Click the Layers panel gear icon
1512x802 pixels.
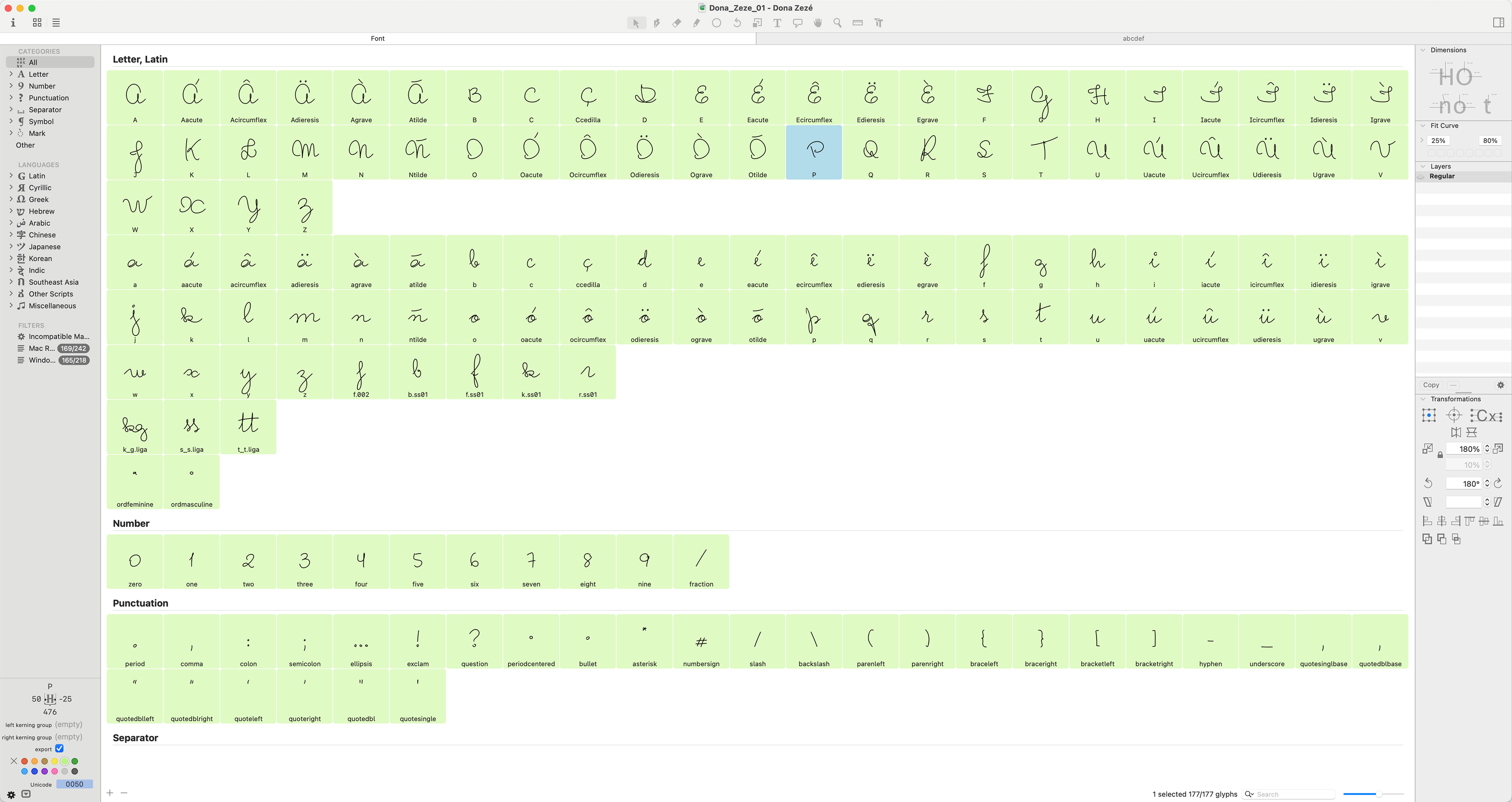coord(1500,385)
